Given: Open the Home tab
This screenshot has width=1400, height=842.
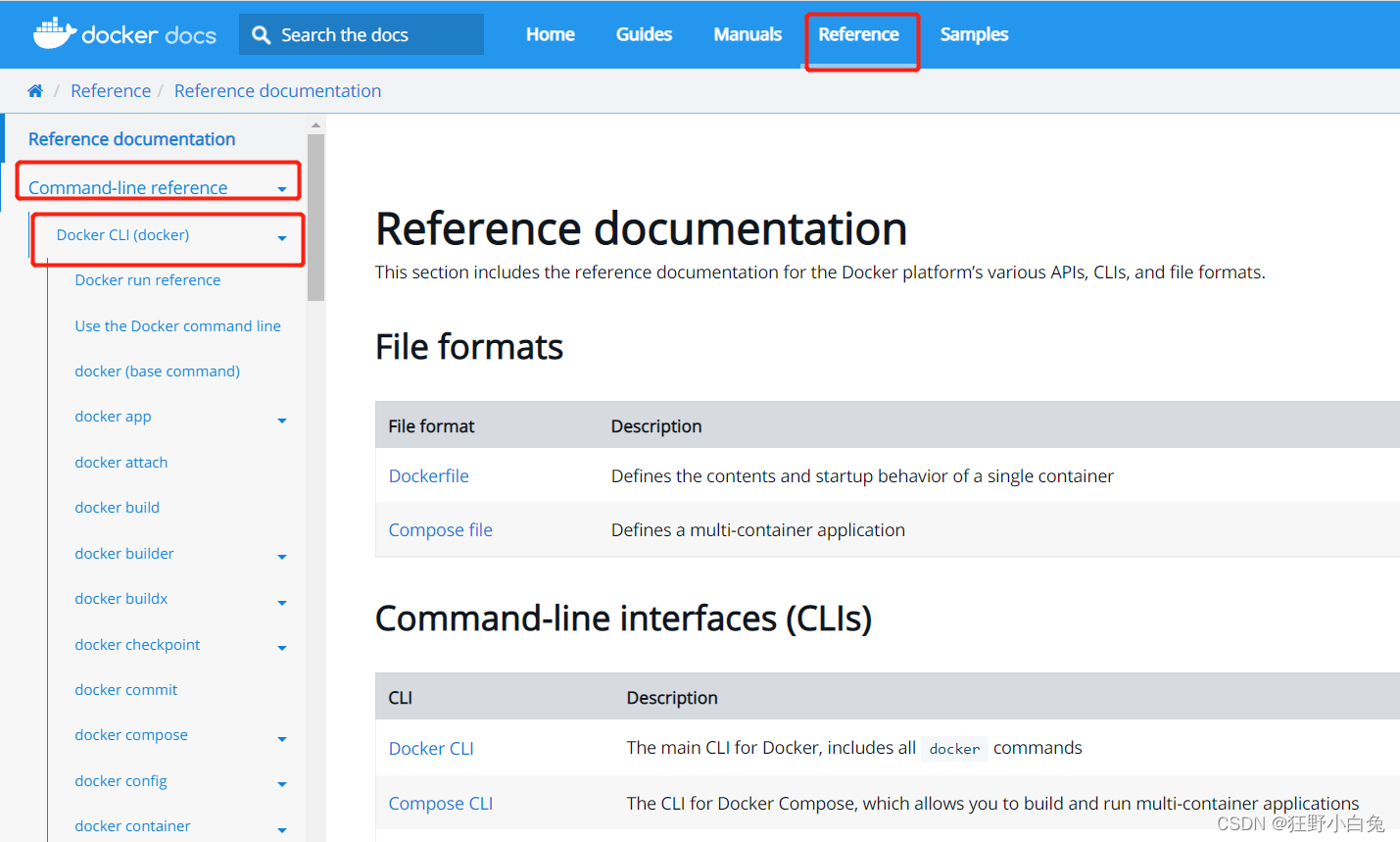Looking at the screenshot, I should [x=551, y=34].
